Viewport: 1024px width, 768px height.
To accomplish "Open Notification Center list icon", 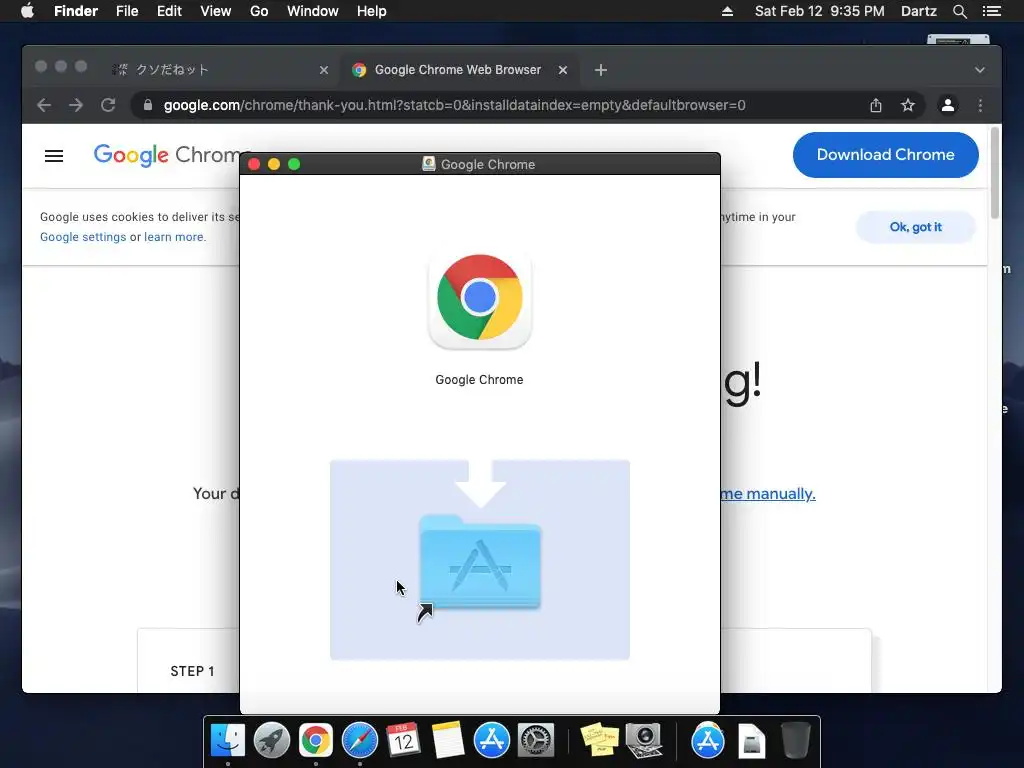I will [x=991, y=11].
